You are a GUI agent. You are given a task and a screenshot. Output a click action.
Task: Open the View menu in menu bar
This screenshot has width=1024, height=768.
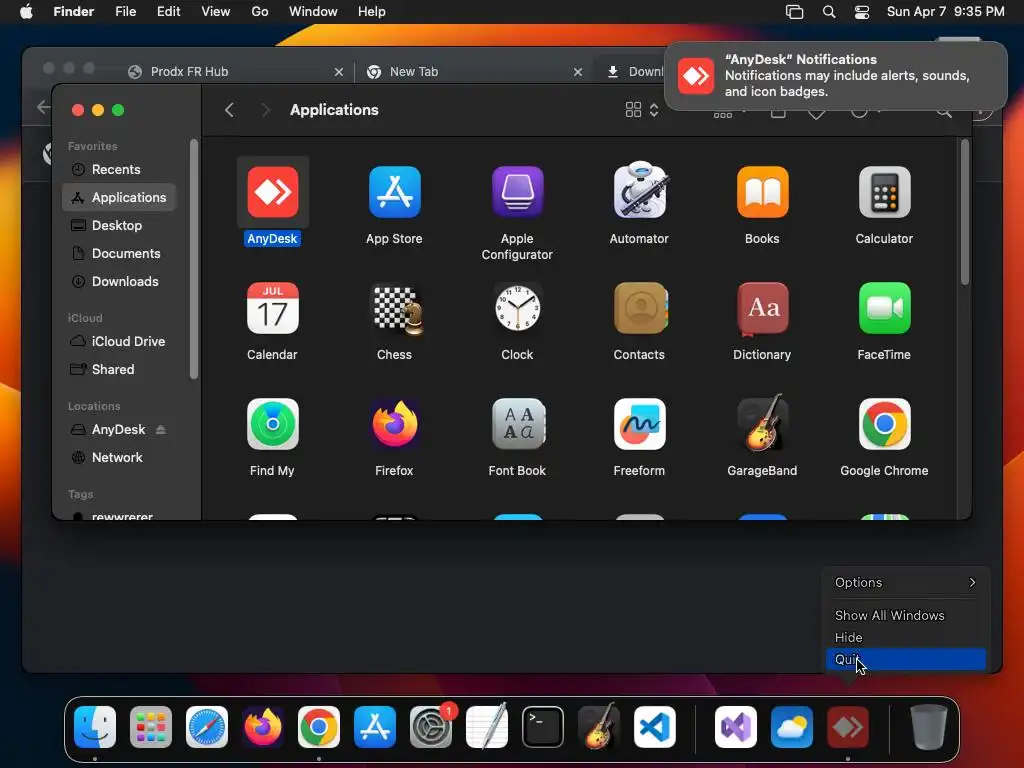coord(215,12)
